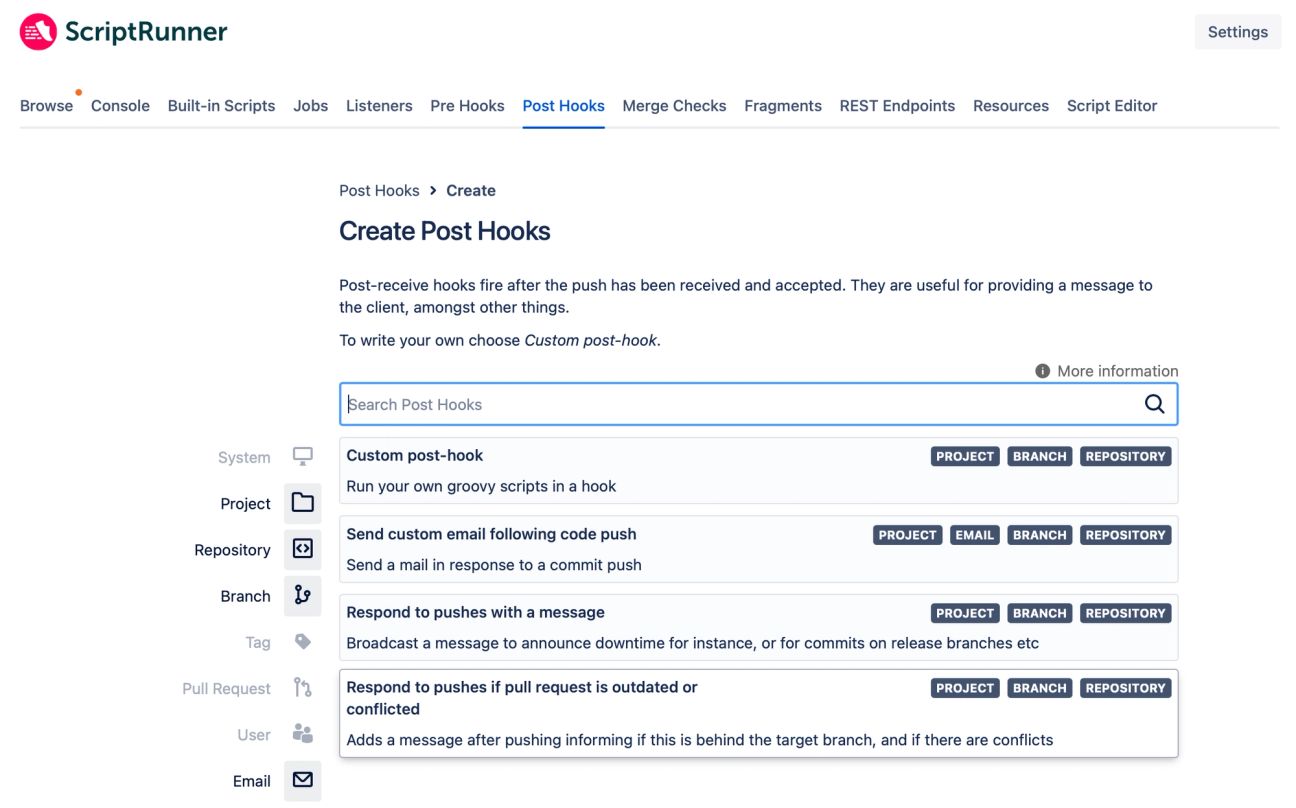Filter by the Tag label

258,642
